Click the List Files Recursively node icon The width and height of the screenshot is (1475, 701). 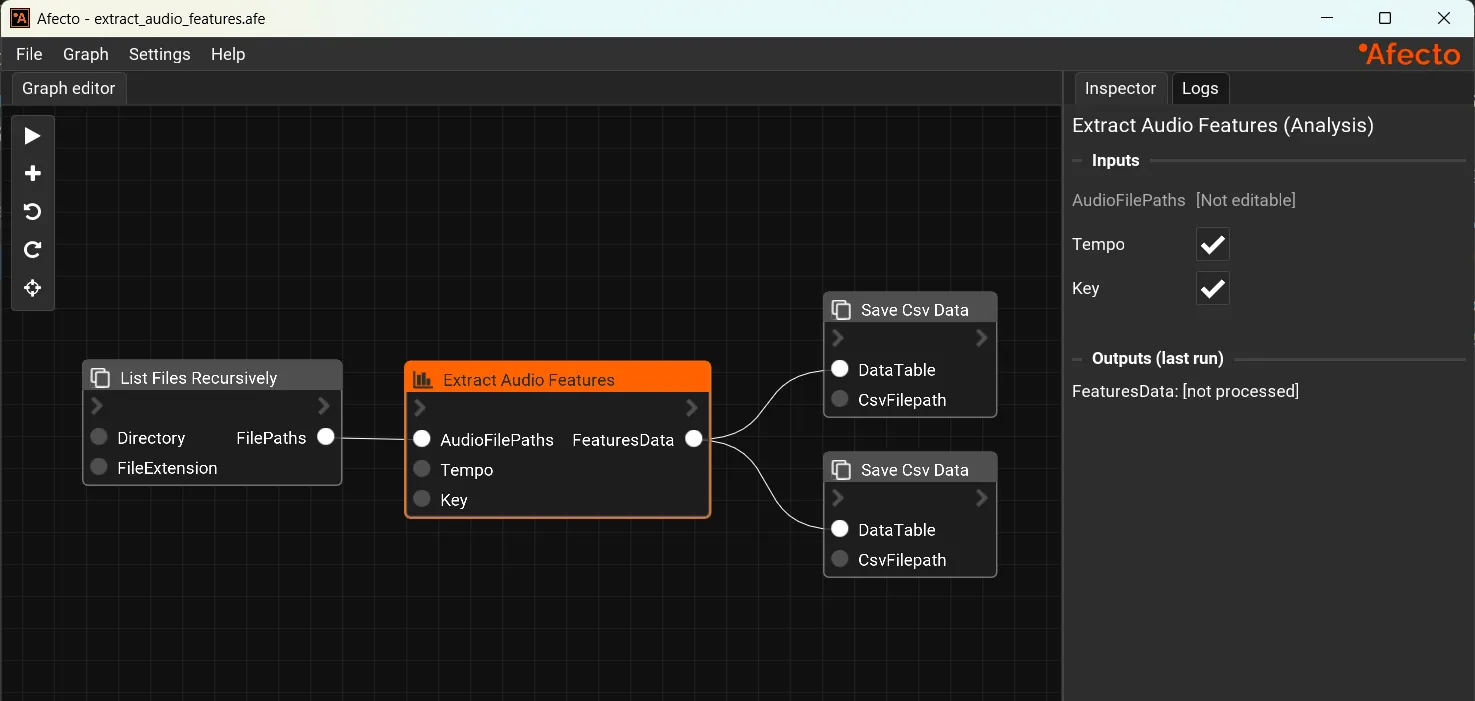click(x=100, y=378)
